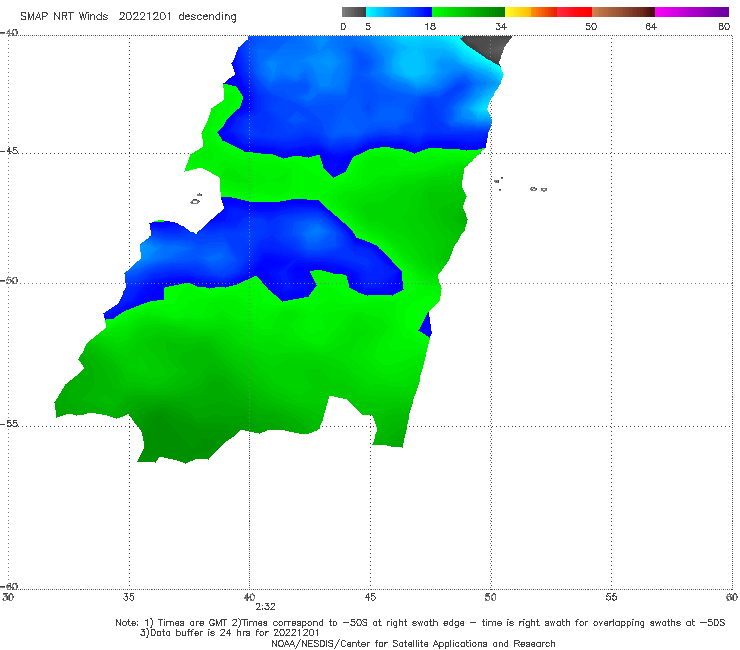Click the NOAA/NESDIS credit line
Screen dimensions: 740x650
pyautogui.click(x=413, y=644)
